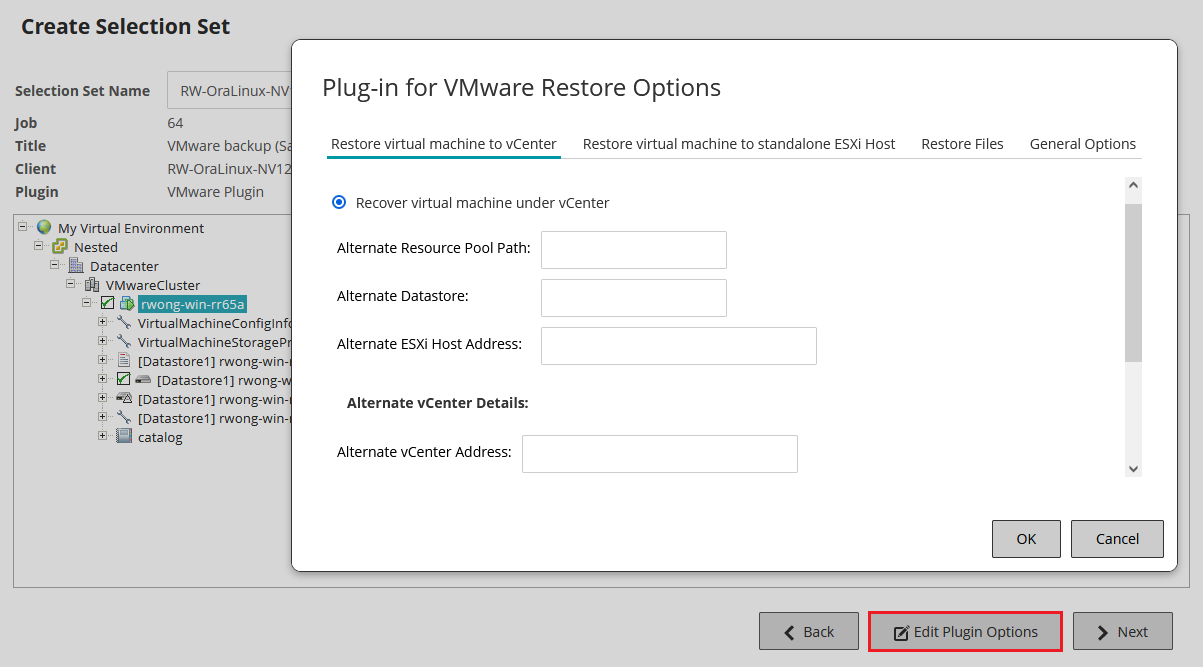Click the VMware Plugin value text
Image resolution: width=1203 pixels, height=667 pixels.
215,192
